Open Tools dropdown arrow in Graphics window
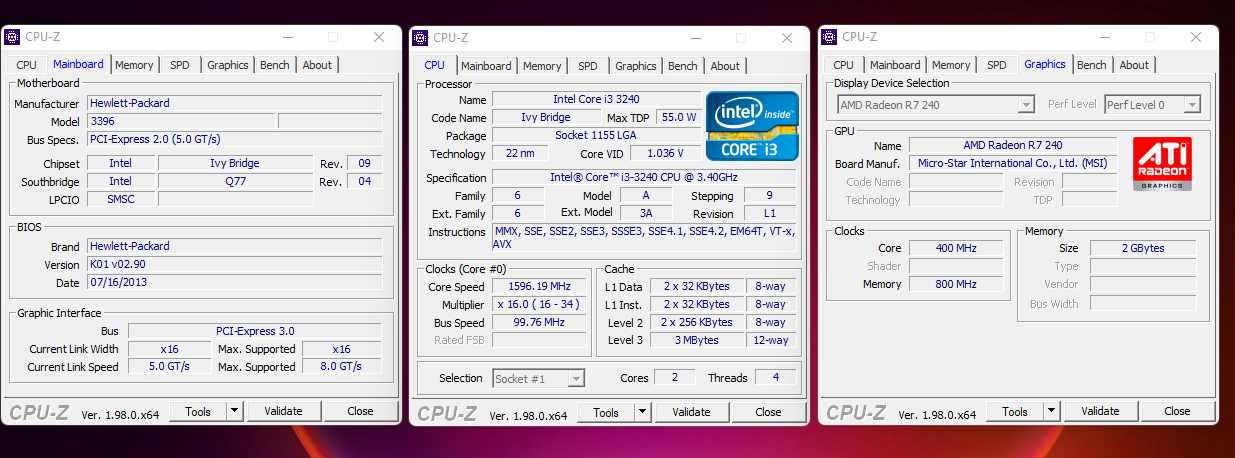1235x458 pixels. tap(1051, 411)
